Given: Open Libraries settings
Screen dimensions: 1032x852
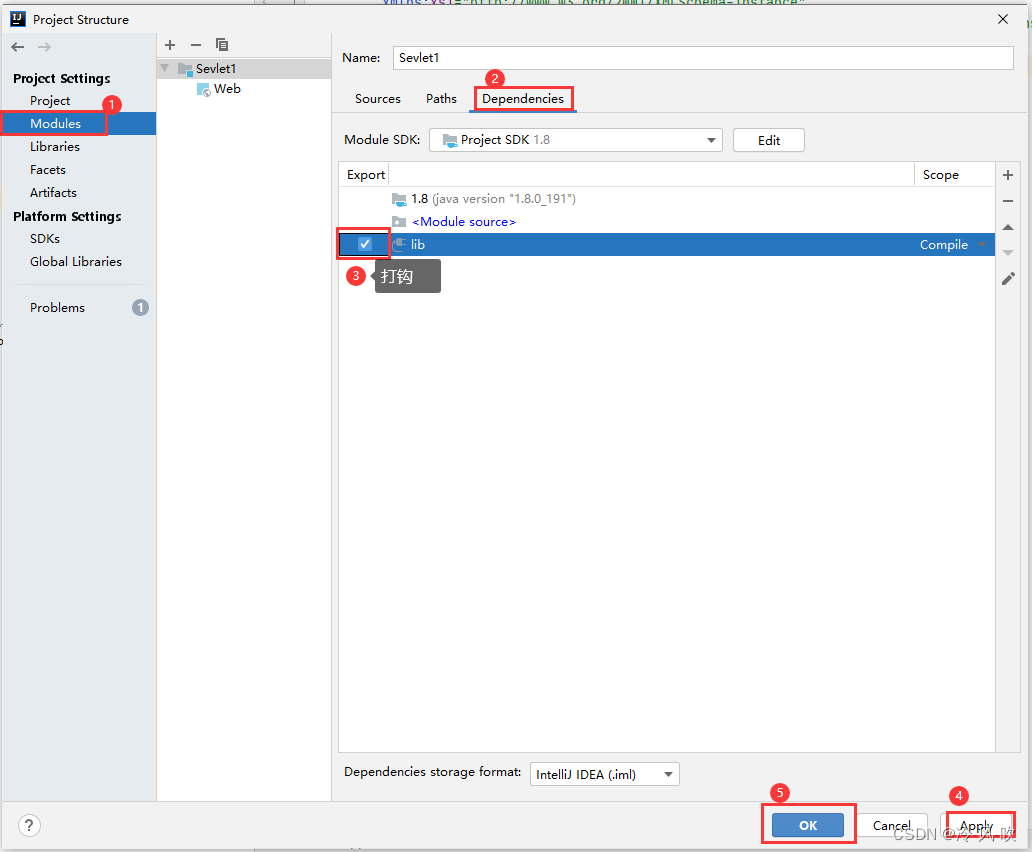Looking at the screenshot, I should pos(55,147).
